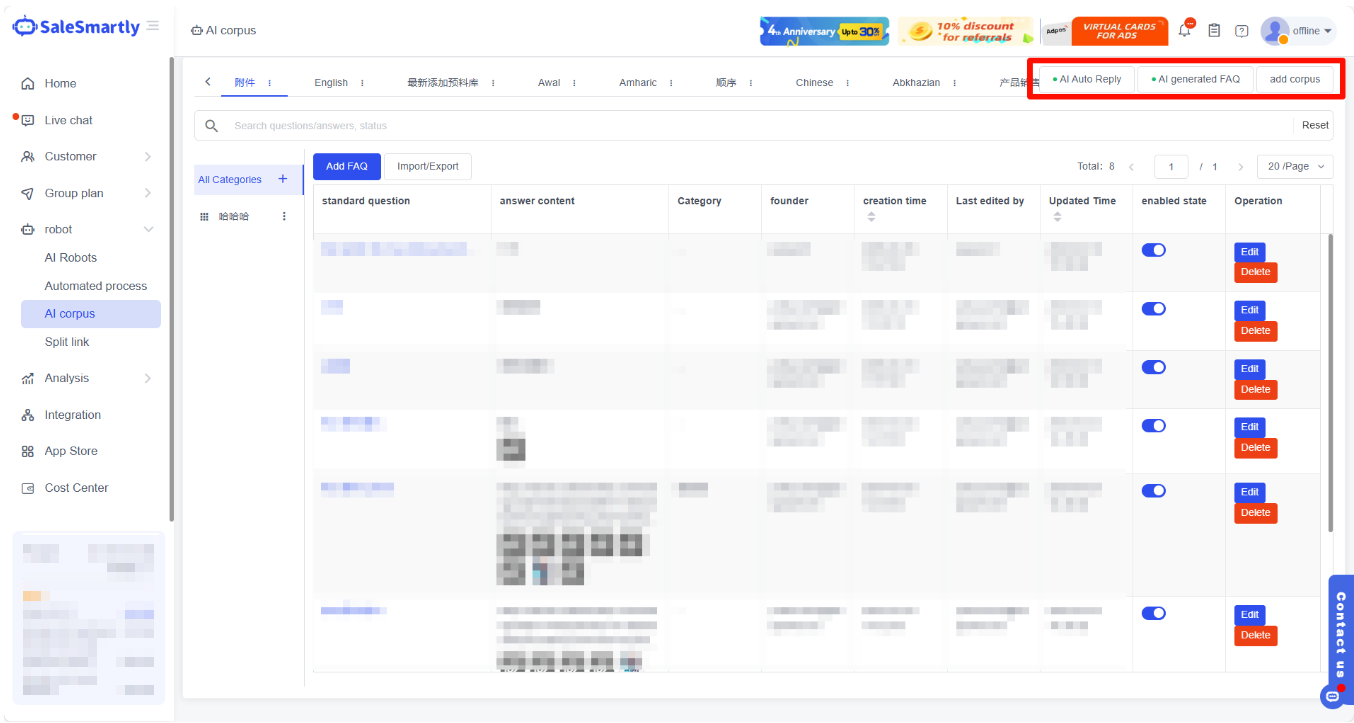Click the plus icon beside All Categories
This screenshot has width=1354, height=723.
[283, 179]
